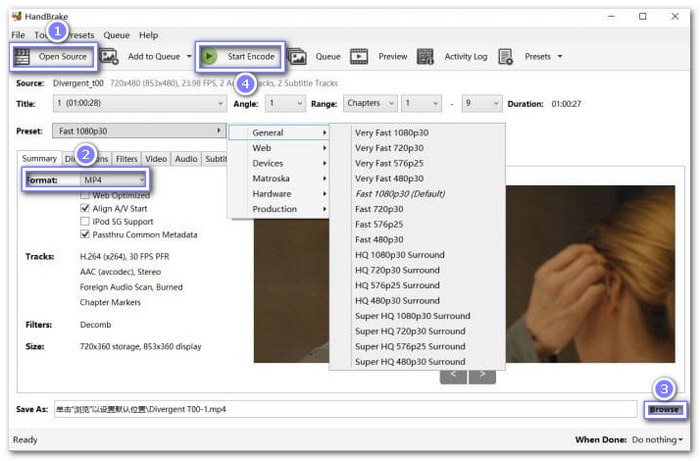The height and width of the screenshot is (461, 700).
Task: Click the Start Encode button label
Action: [x=251, y=57]
